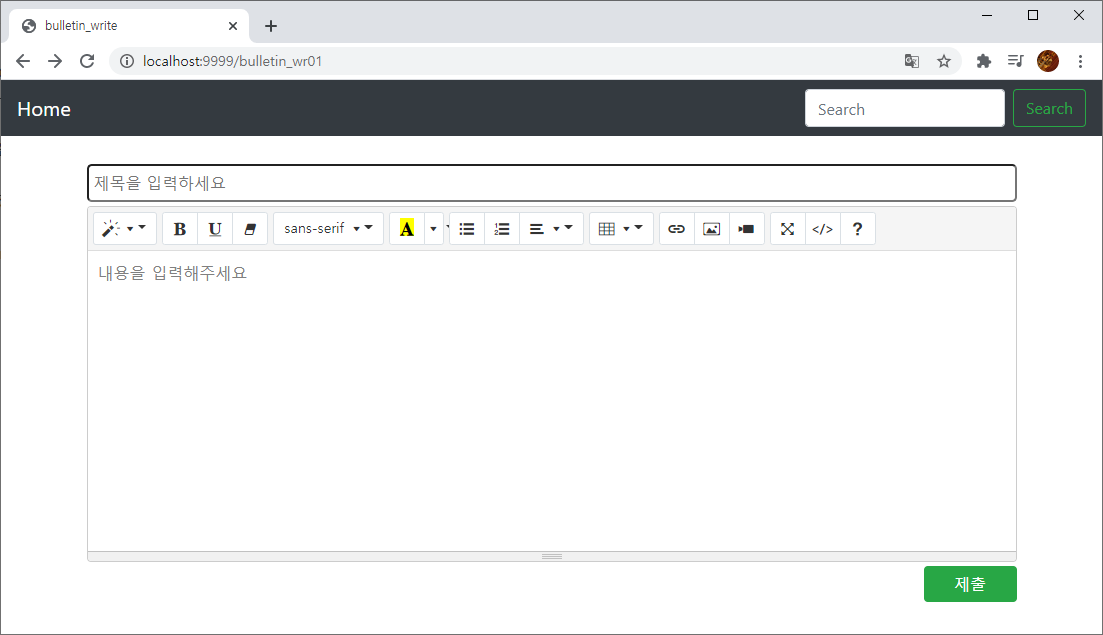This screenshot has width=1103, height=635.
Task: Click the green-outlined Search button
Action: (1049, 108)
